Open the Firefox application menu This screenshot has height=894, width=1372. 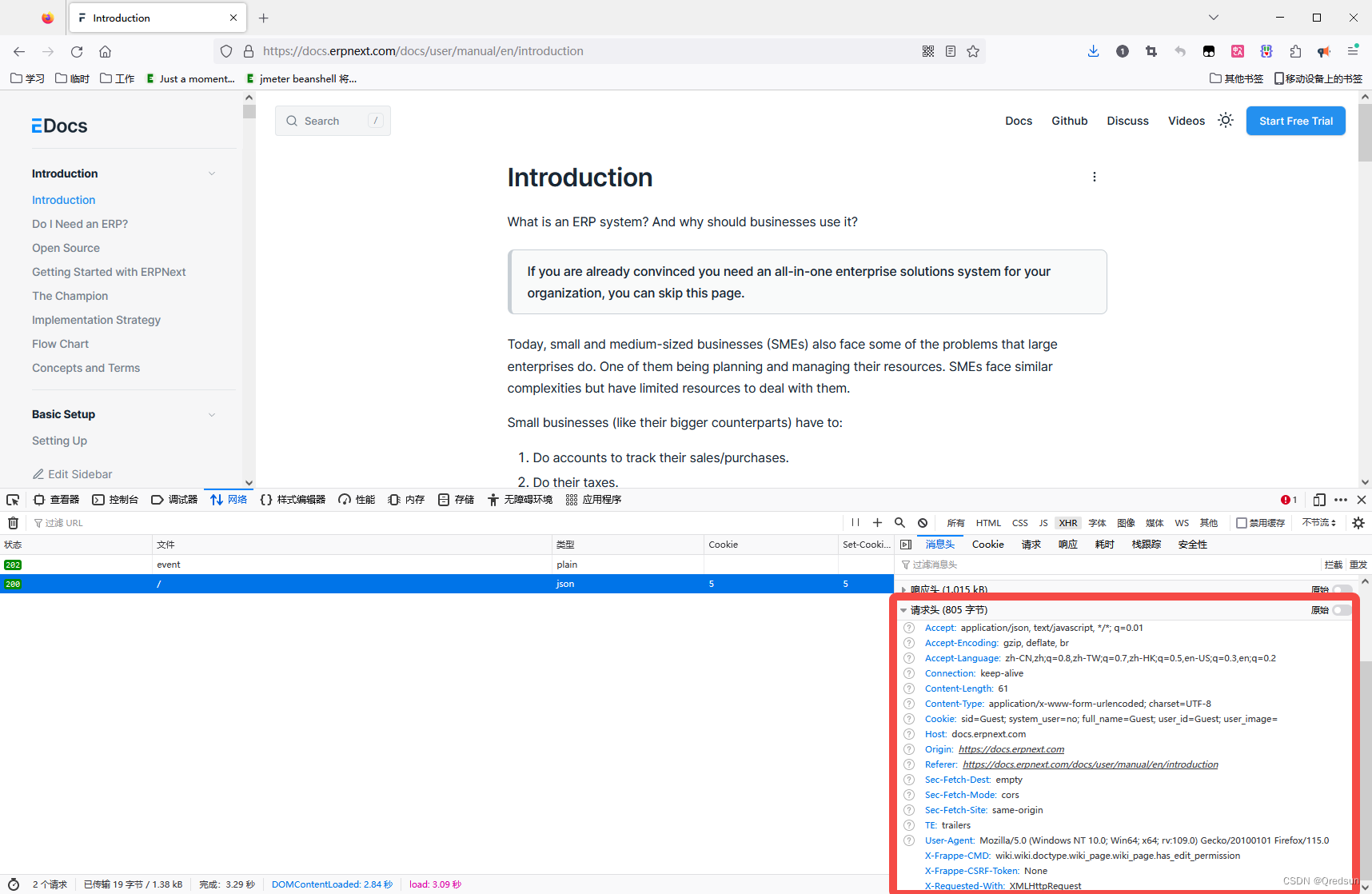[1353, 51]
